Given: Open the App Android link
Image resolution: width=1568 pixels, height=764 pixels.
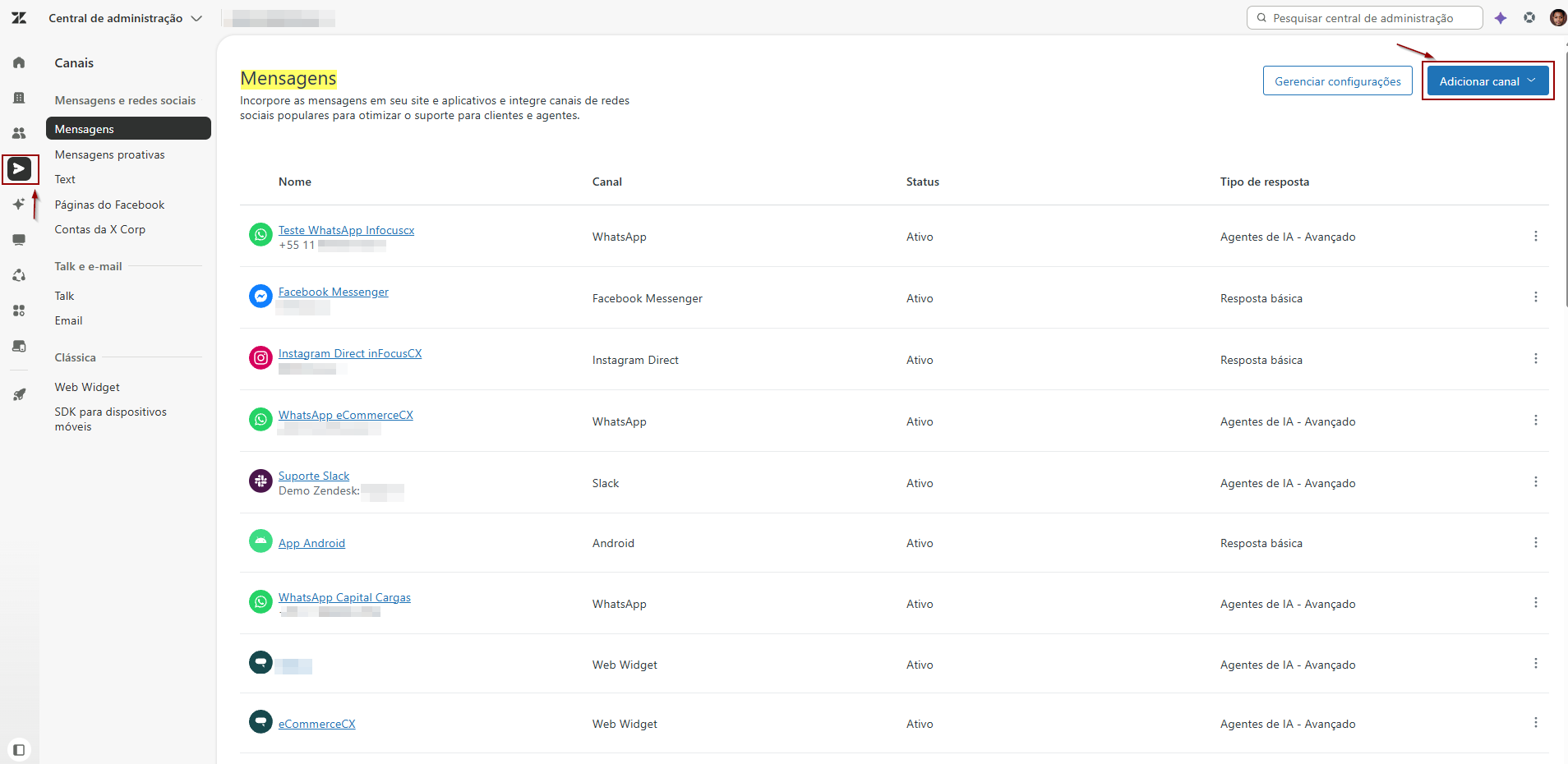Looking at the screenshot, I should tap(311, 543).
